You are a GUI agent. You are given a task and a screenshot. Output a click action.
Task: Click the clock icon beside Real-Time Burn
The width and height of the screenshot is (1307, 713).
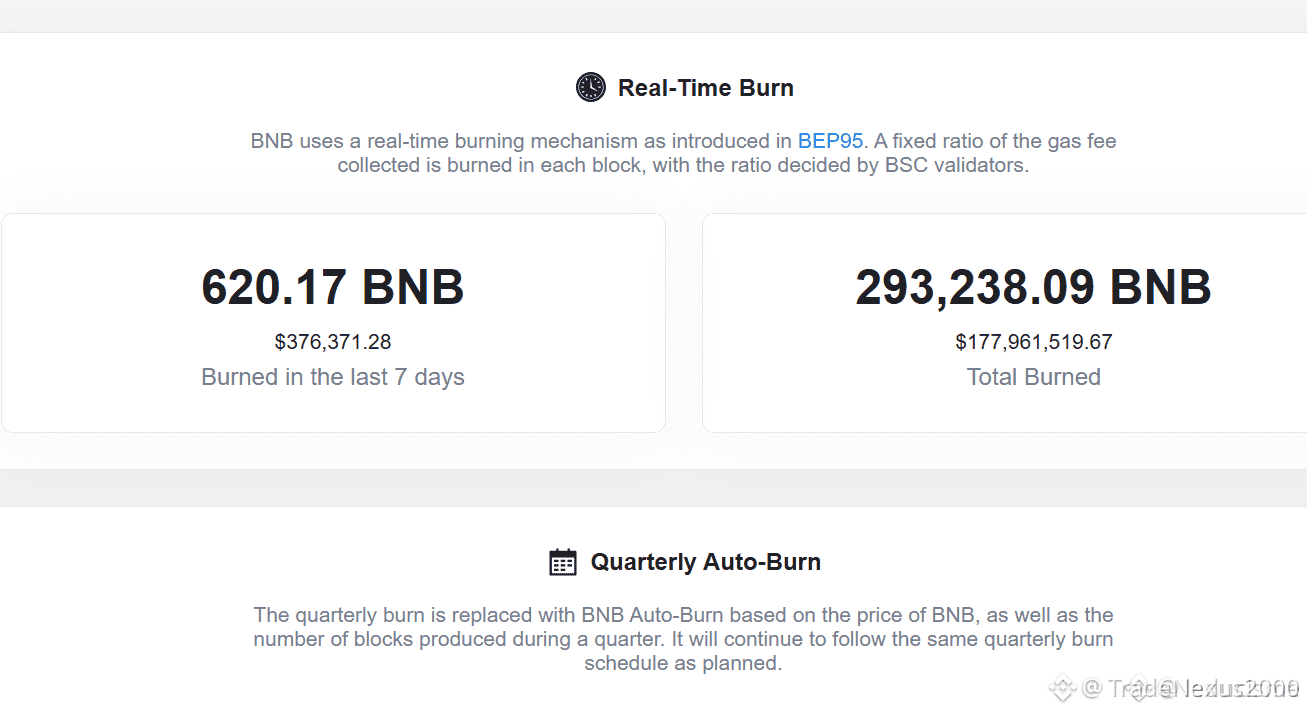591,87
